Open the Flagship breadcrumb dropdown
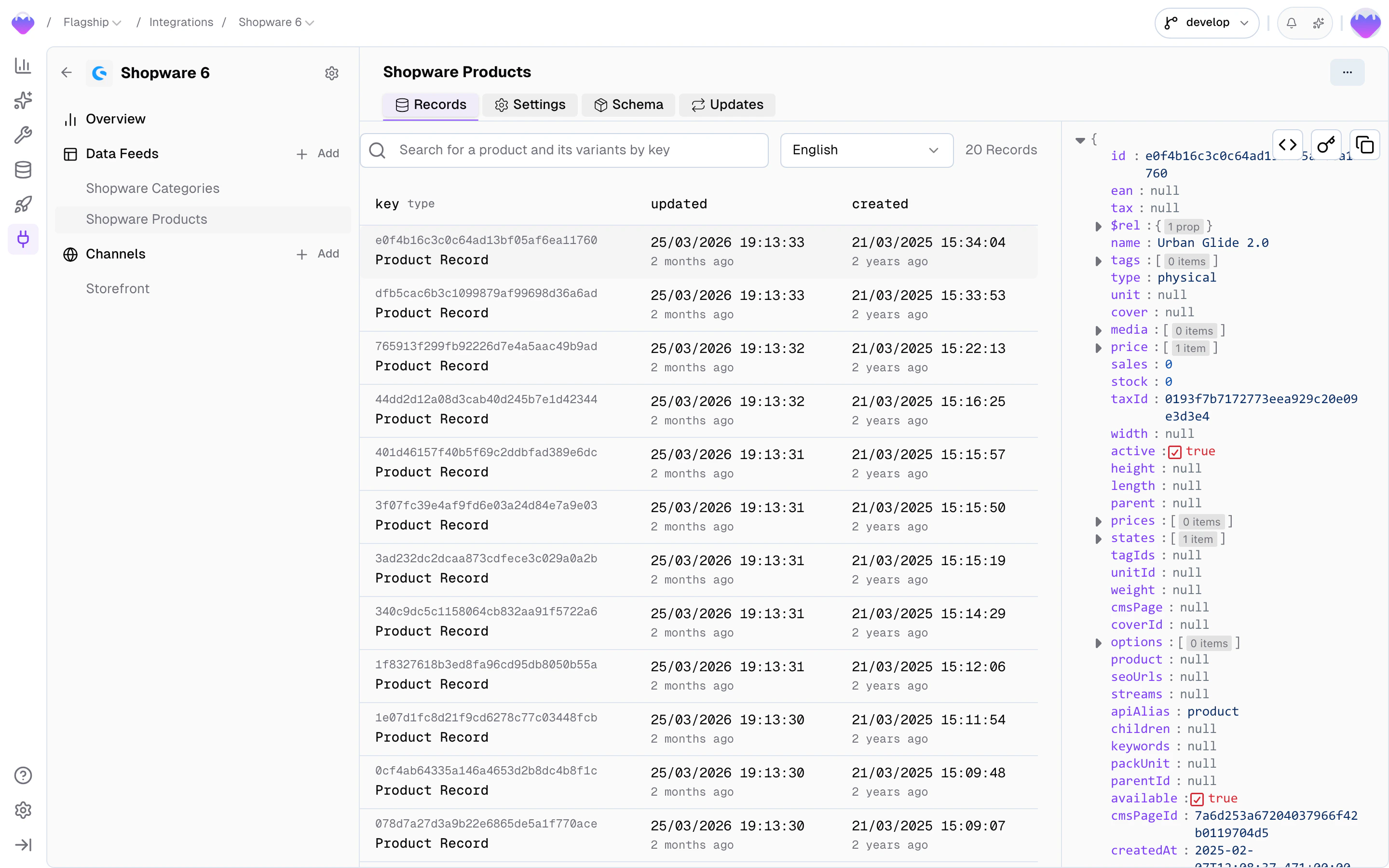1389x868 pixels. [x=92, y=22]
